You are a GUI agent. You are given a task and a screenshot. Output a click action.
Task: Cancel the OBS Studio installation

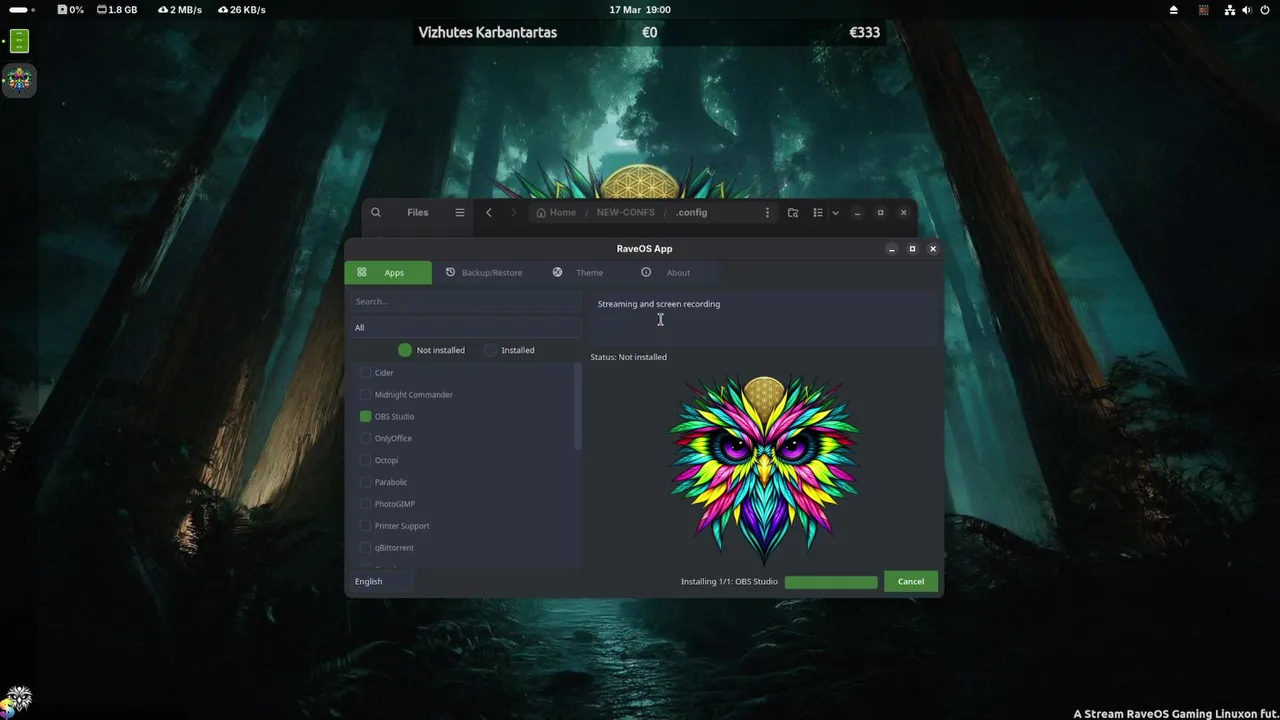911,581
